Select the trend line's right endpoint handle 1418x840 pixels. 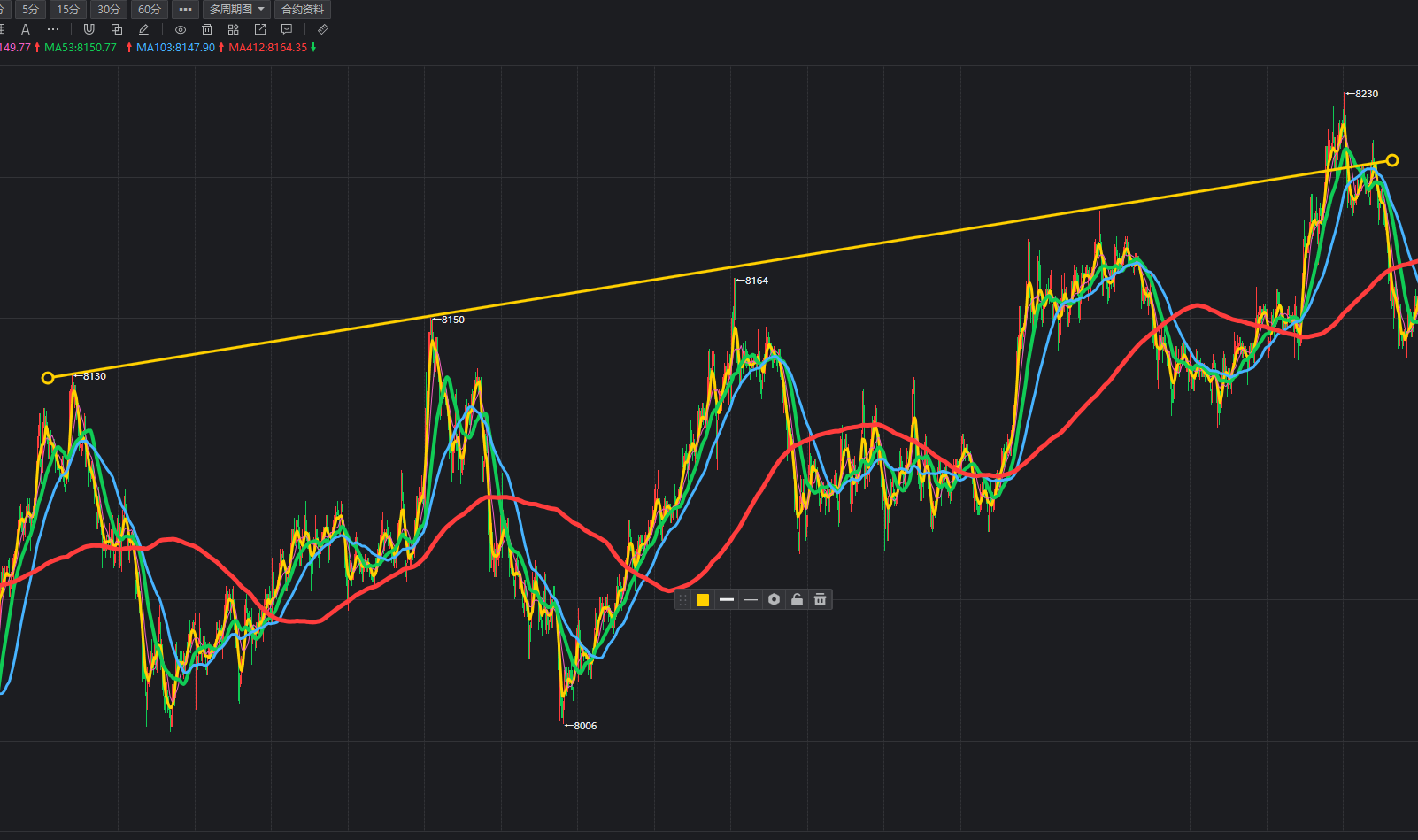[x=1392, y=160]
